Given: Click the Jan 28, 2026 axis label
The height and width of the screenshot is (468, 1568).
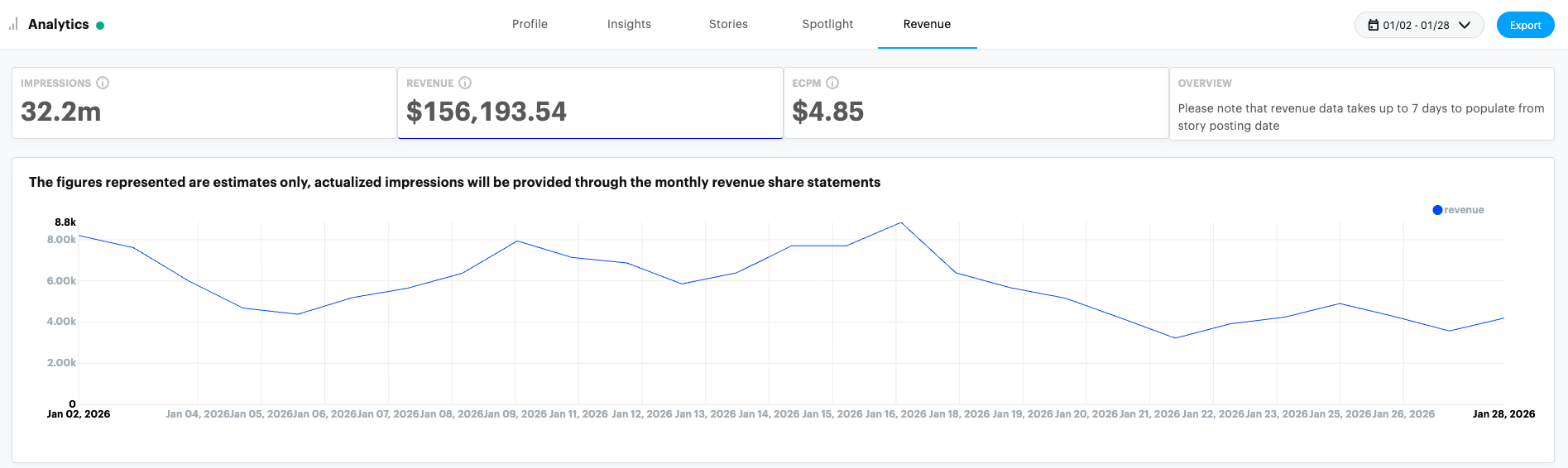Looking at the screenshot, I should [1503, 413].
